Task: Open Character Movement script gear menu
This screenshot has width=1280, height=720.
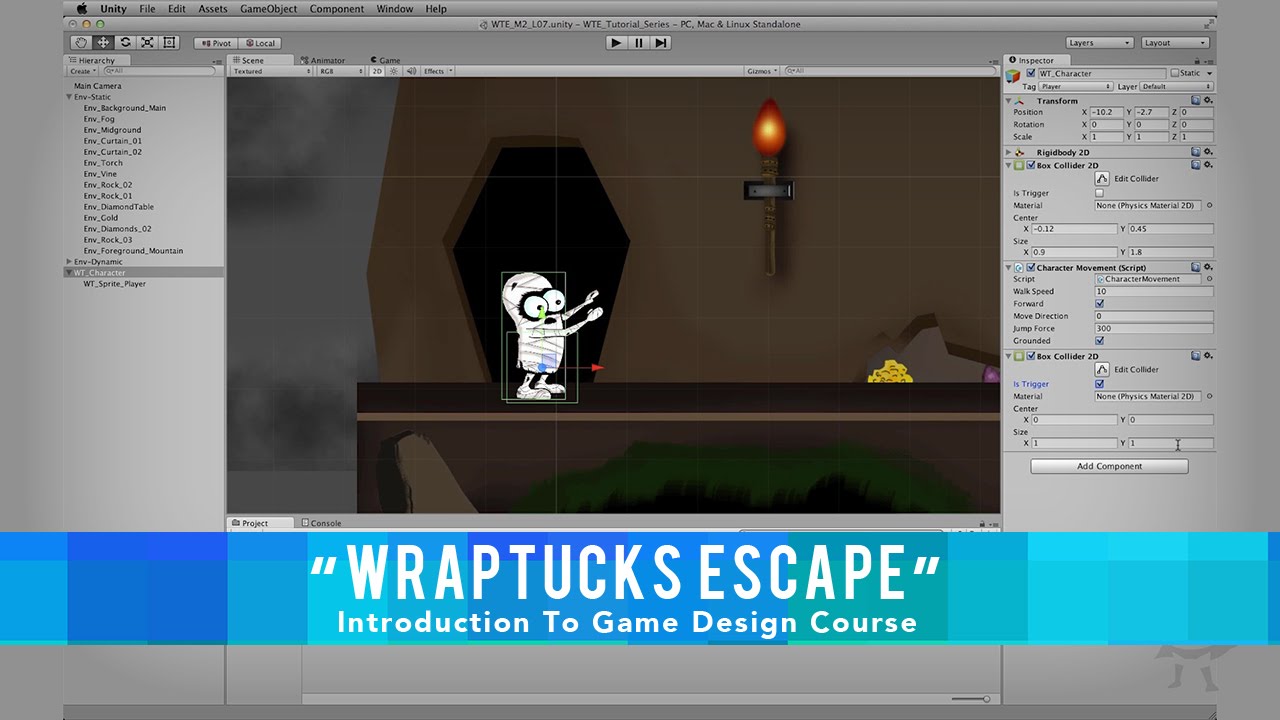Action: tap(1208, 267)
